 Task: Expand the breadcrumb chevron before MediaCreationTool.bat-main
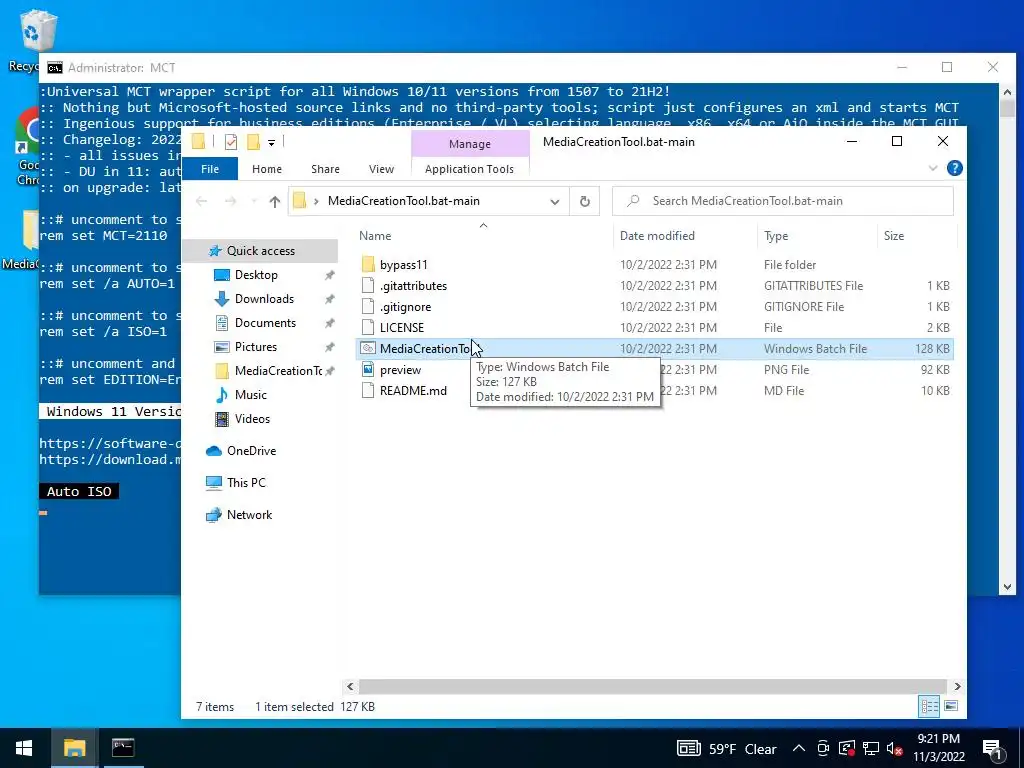tap(316, 201)
